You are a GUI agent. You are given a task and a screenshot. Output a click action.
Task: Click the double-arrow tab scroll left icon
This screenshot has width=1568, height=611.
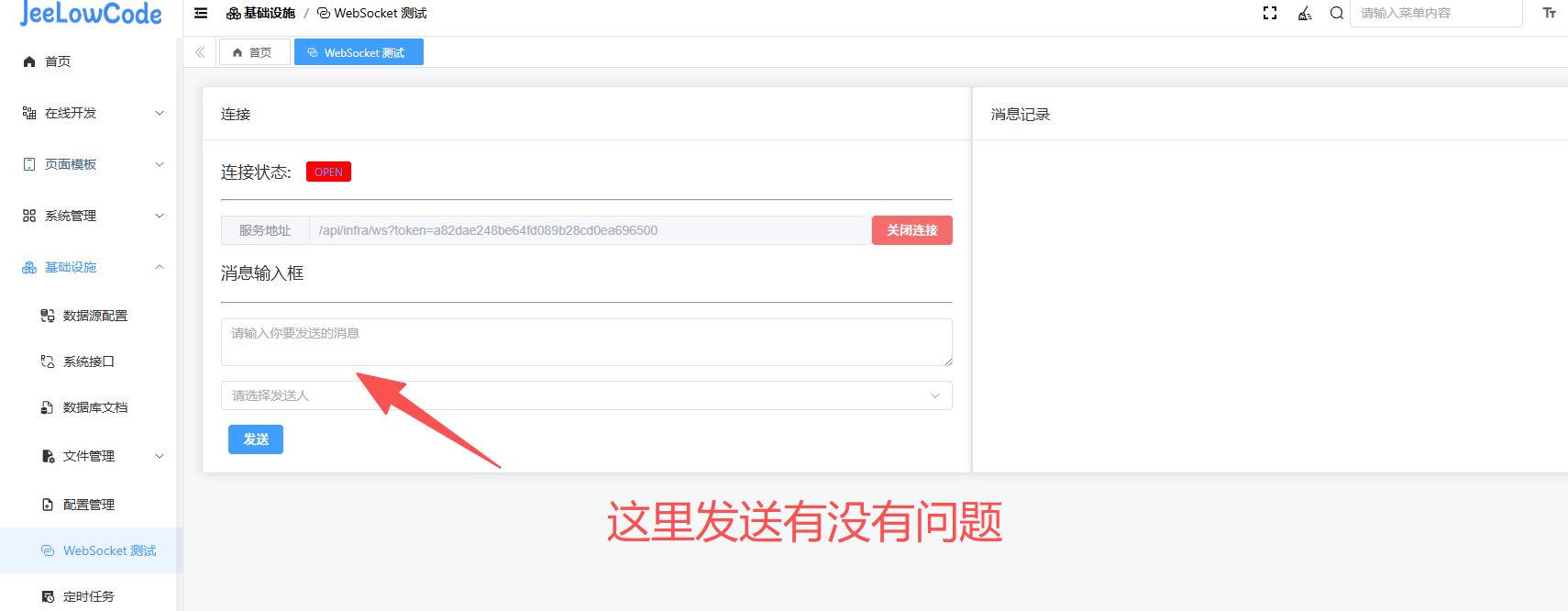(200, 52)
